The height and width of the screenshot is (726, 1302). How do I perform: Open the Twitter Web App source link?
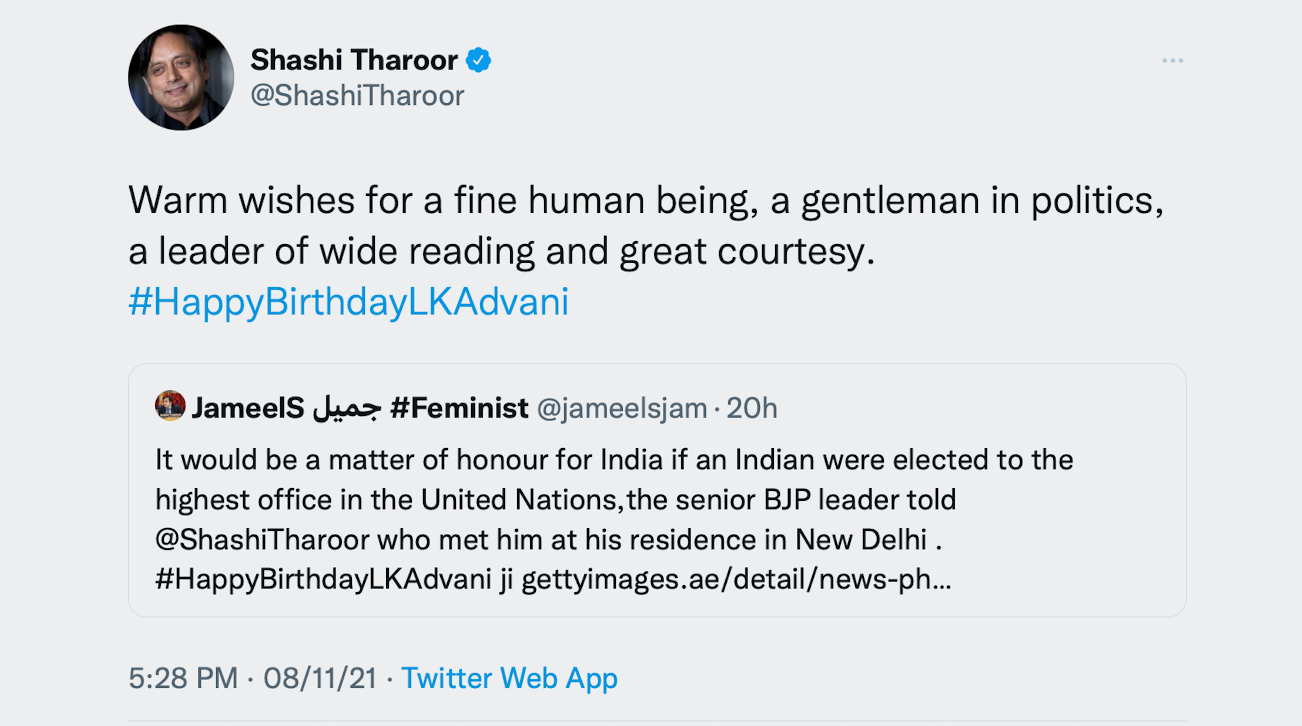coord(509,678)
